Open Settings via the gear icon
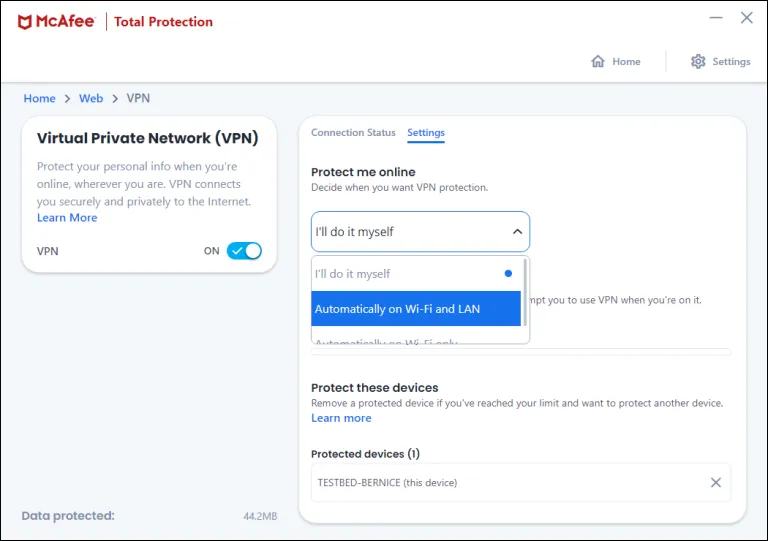The height and width of the screenshot is (541, 768). tap(698, 61)
